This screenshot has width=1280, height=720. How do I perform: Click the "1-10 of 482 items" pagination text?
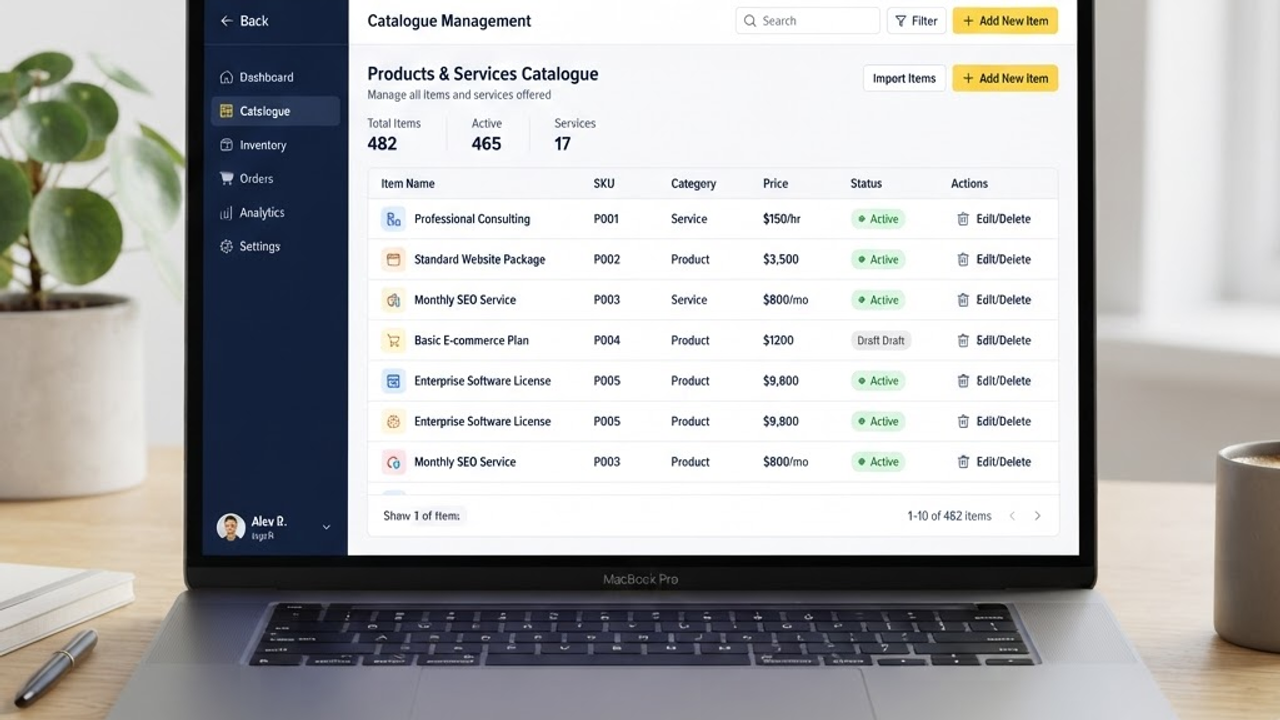949,516
